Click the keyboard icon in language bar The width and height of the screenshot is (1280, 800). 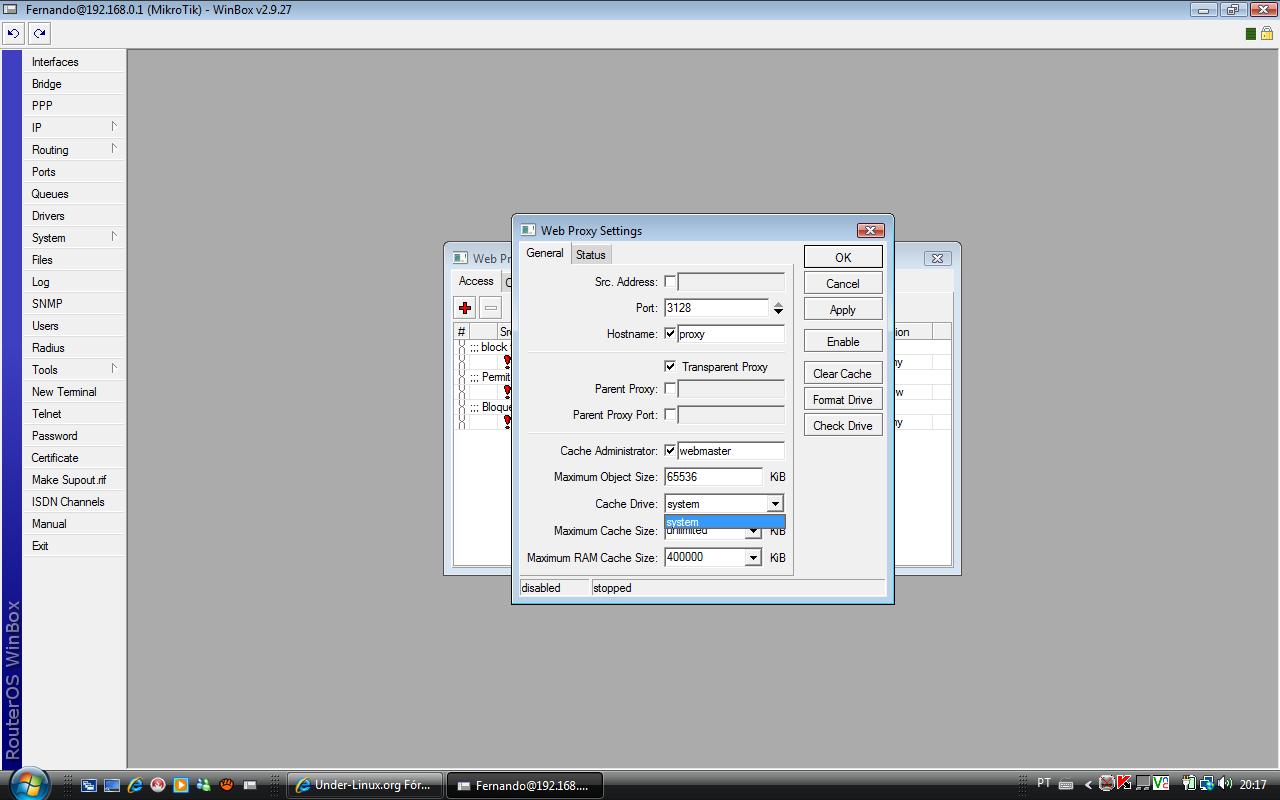pos(1066,785)
